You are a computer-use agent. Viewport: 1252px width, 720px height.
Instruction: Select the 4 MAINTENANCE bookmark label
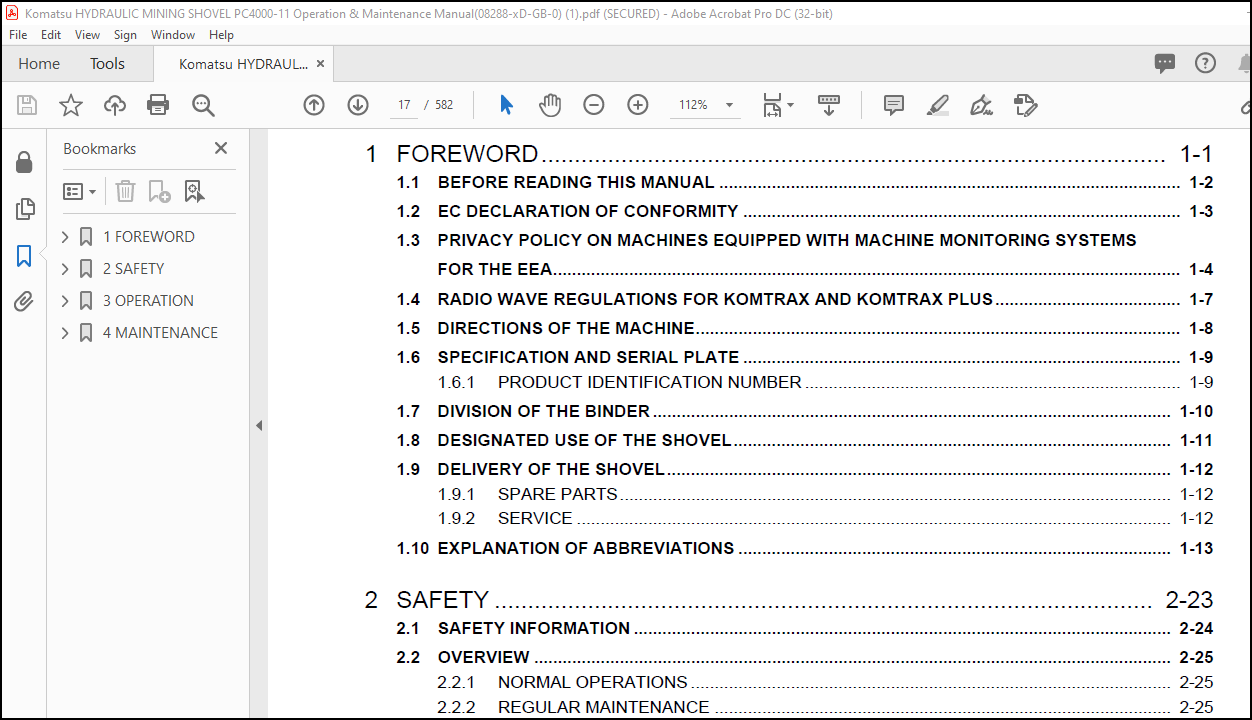click(160, 333)
